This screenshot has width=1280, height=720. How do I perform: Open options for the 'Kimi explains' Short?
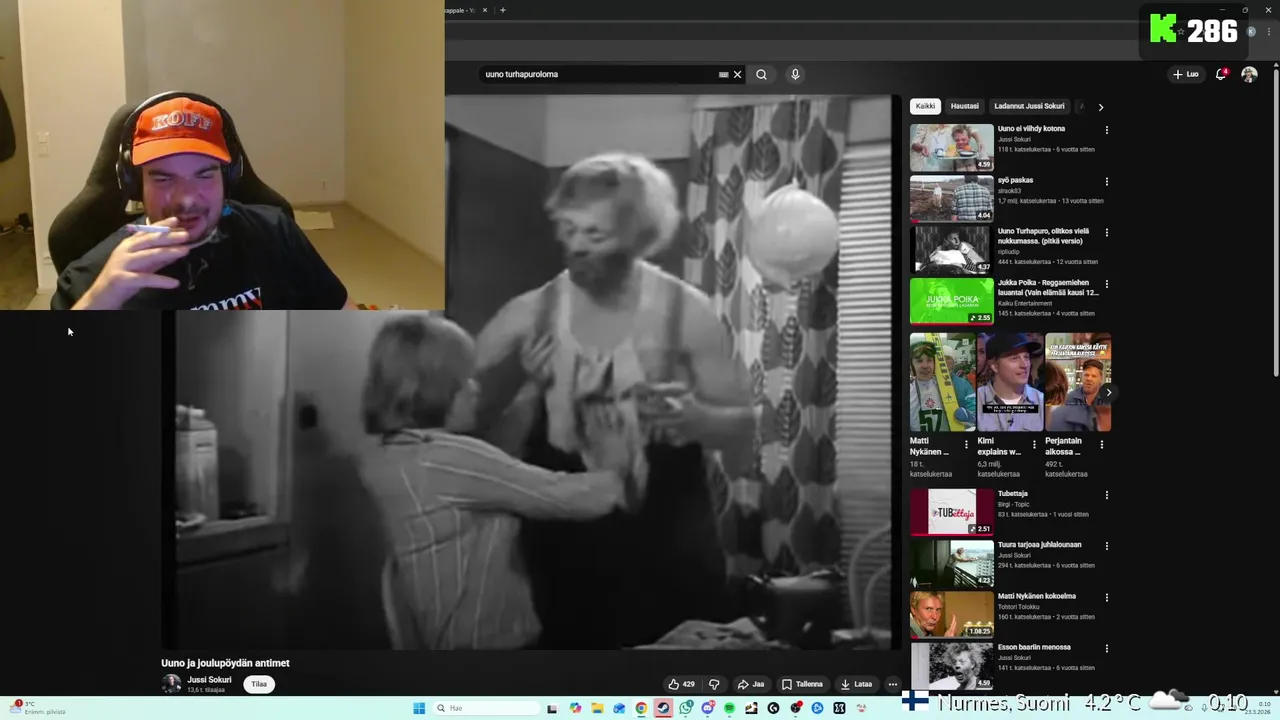[1034, 445]
